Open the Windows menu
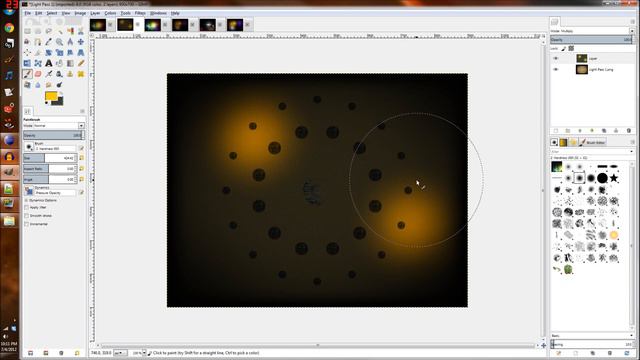The width and height of the screenshot is (640, 360). (x=158, y=13)
